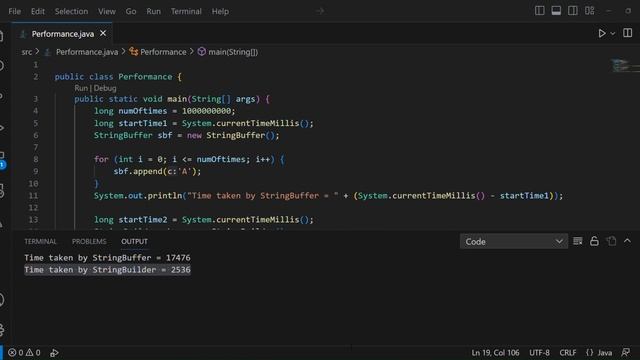Click the Debug CodeLens link

tap(105, 88)
